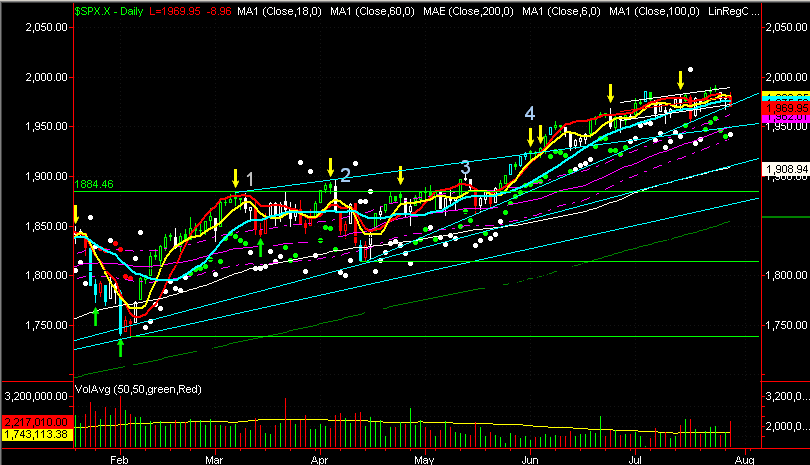810x465 pixels.
Task: Click 2,000.00 on the right price axis
Action: click(x=786, y=77)
